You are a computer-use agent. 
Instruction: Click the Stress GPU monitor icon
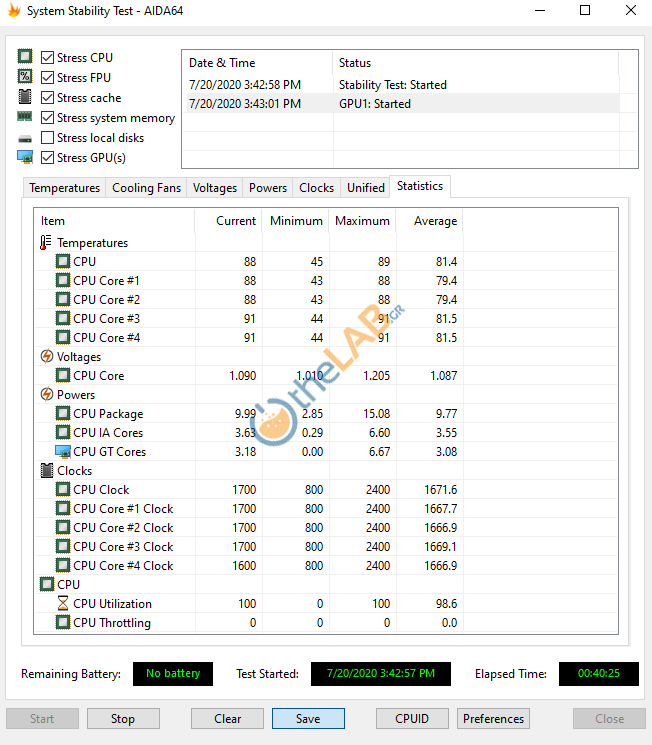tap(25, 157)
